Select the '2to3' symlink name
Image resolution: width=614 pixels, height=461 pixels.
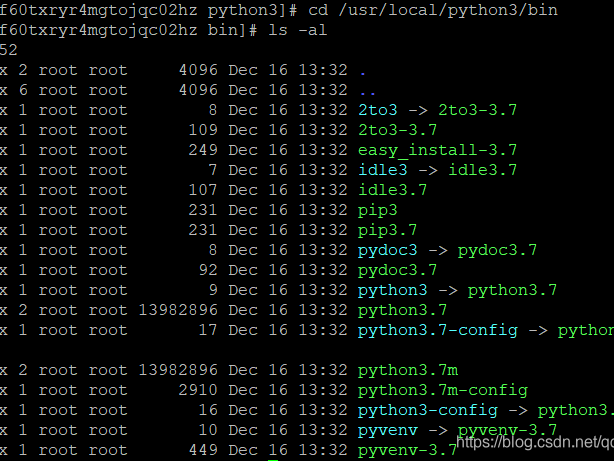pos(378,110)
